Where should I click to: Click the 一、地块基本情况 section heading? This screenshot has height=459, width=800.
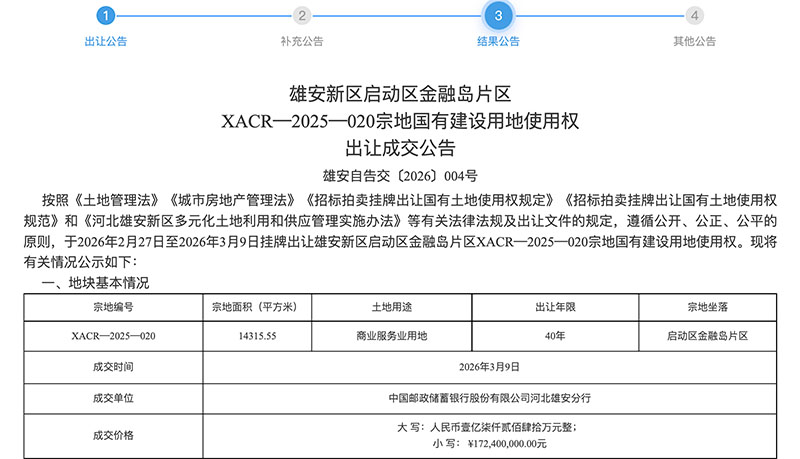[x=95, y=284]
